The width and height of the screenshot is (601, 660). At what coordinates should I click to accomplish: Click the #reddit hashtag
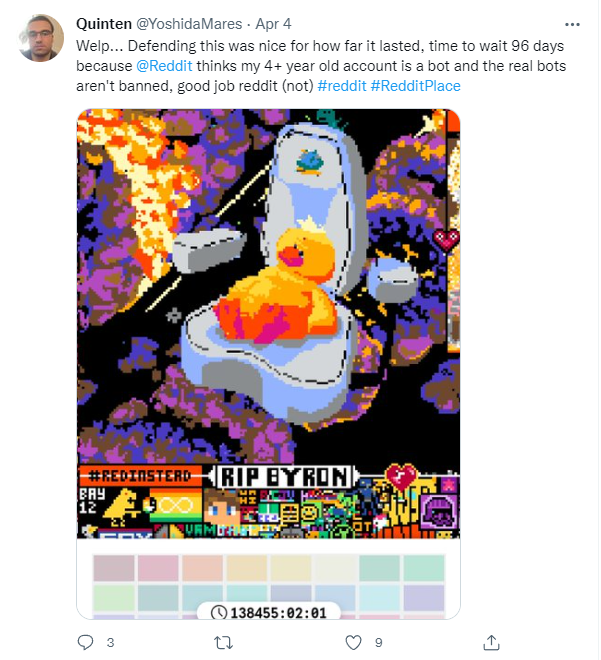click(342, 86)
